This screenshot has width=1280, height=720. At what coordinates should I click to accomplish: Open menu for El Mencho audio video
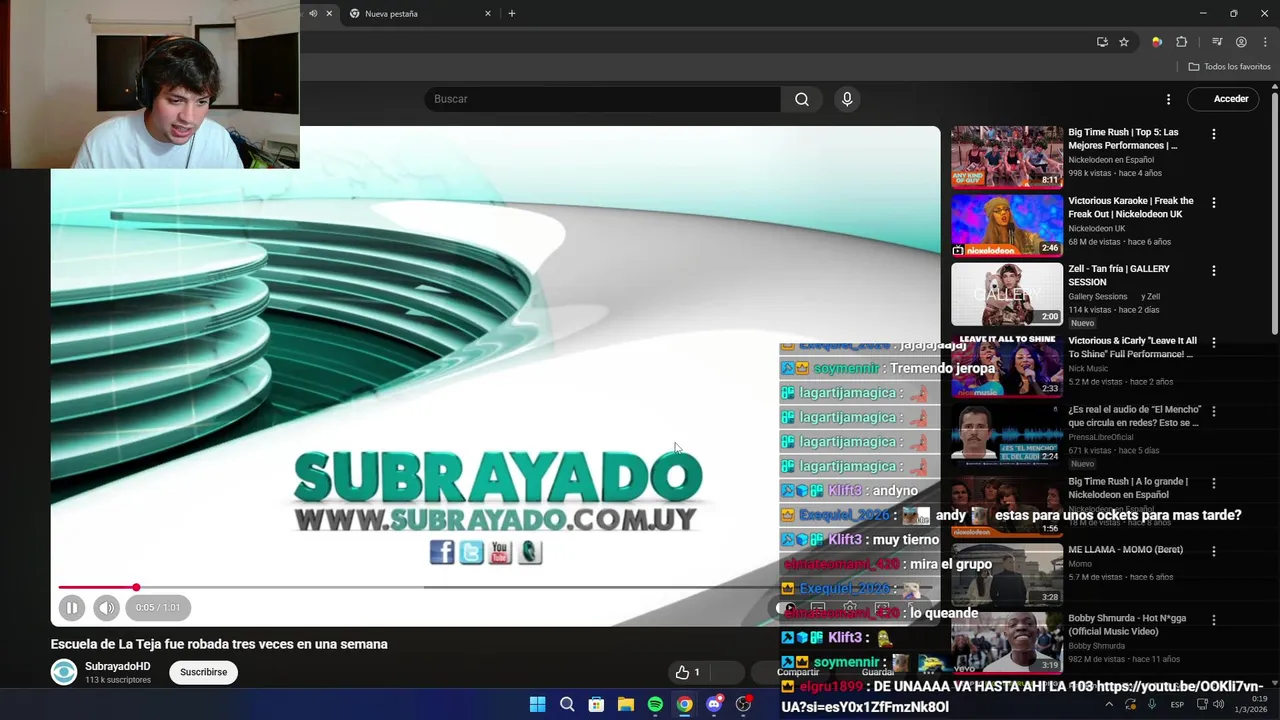pyautogui.click(x=1214, y=411)
